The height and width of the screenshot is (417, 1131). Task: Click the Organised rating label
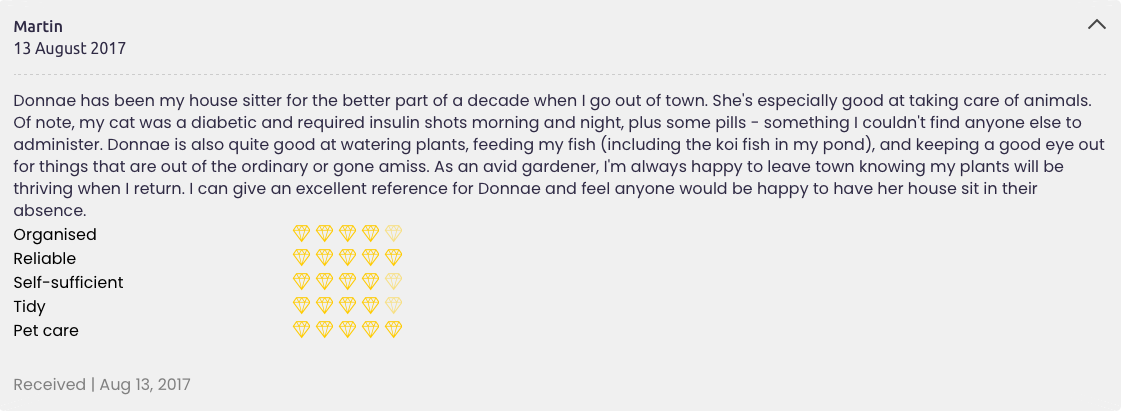[x=55, y=235]
